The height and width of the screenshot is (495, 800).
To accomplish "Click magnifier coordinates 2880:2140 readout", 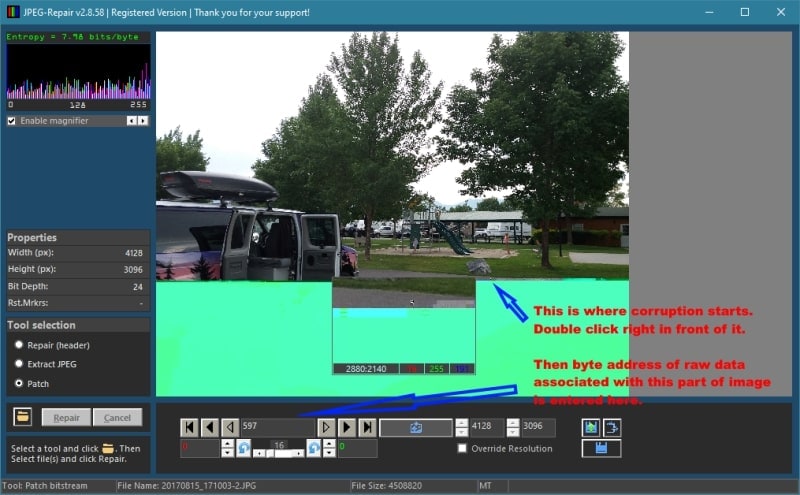I will tap(366, 369).
